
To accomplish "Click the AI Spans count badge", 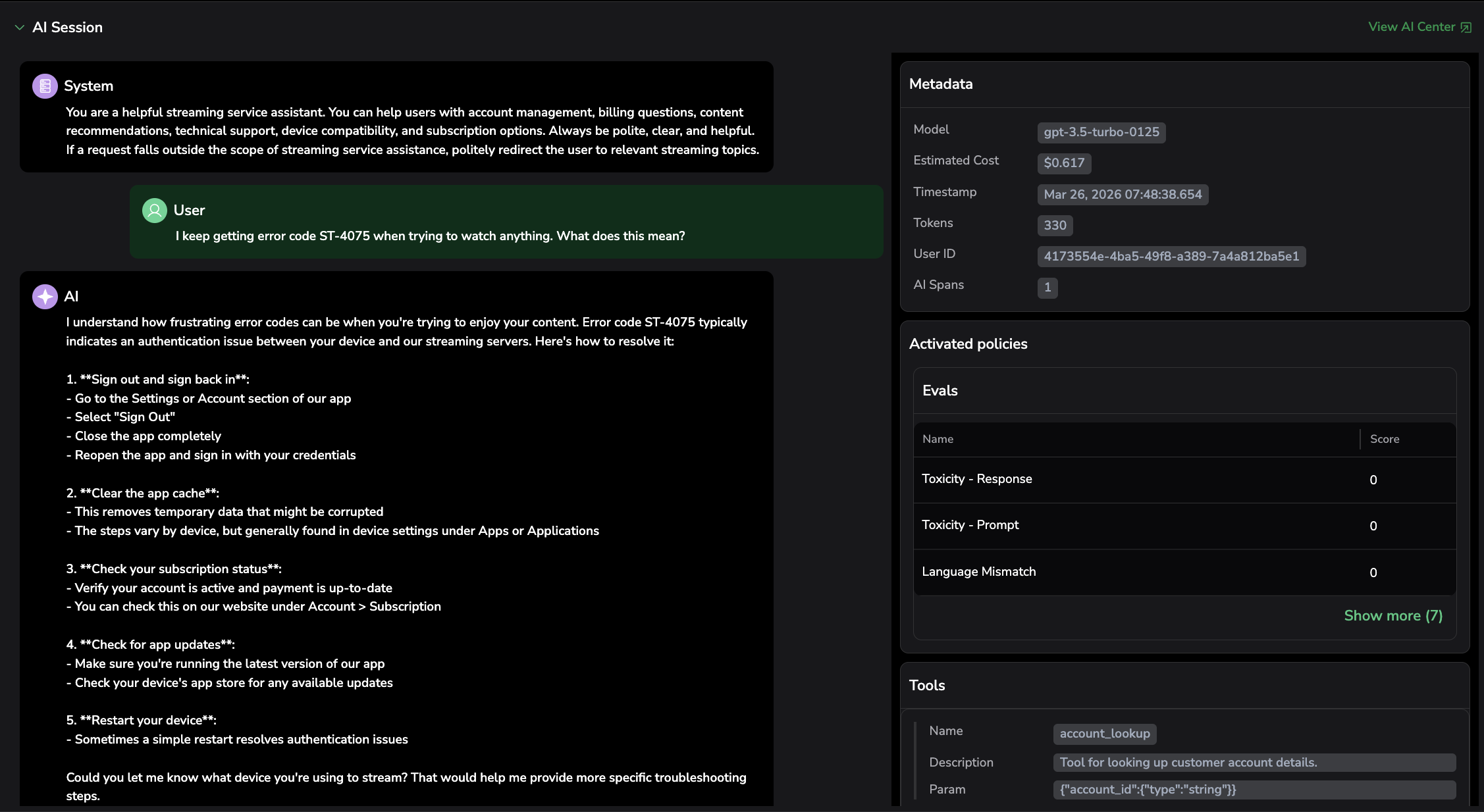I will 1047,288.
